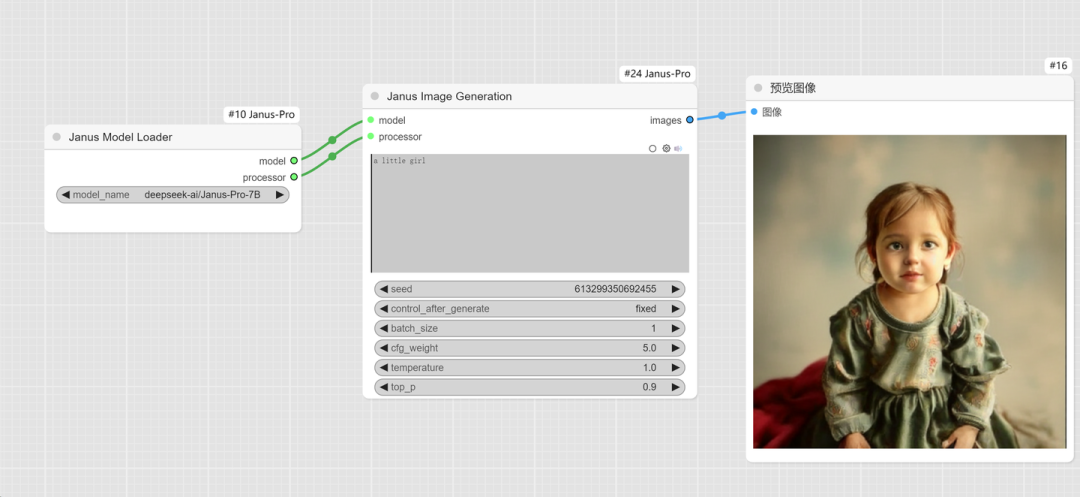
Task: Click the top_p value 0.9
Action: [650, 387]
